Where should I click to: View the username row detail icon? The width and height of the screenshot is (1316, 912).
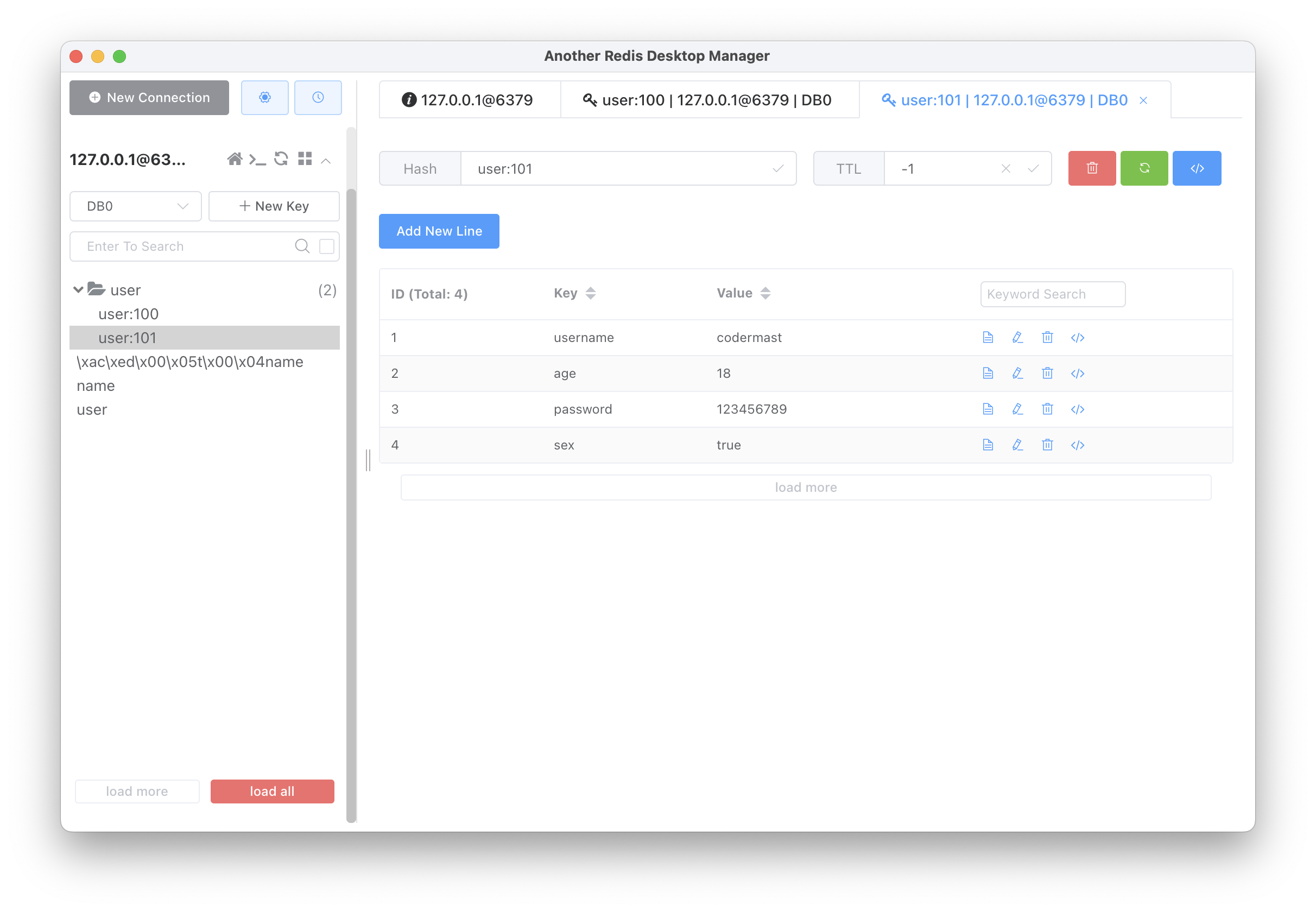988,338
